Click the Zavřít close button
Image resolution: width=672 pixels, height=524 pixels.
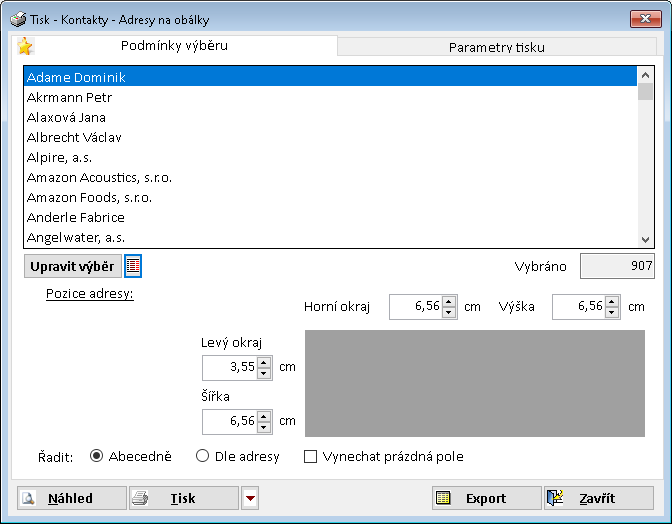pyautogui.click(x=598, y=498)
